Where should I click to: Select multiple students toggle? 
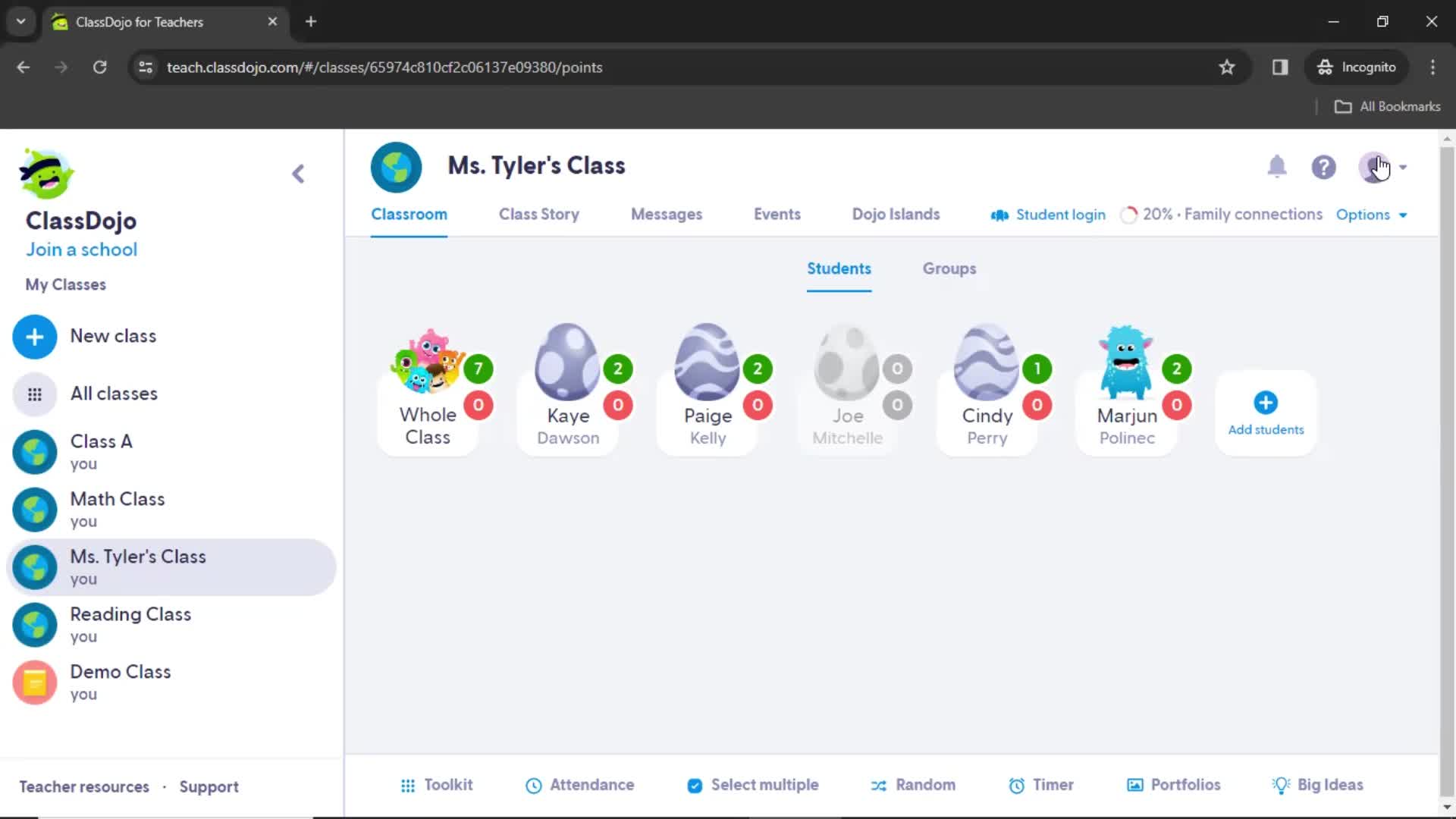pos(753,785)
